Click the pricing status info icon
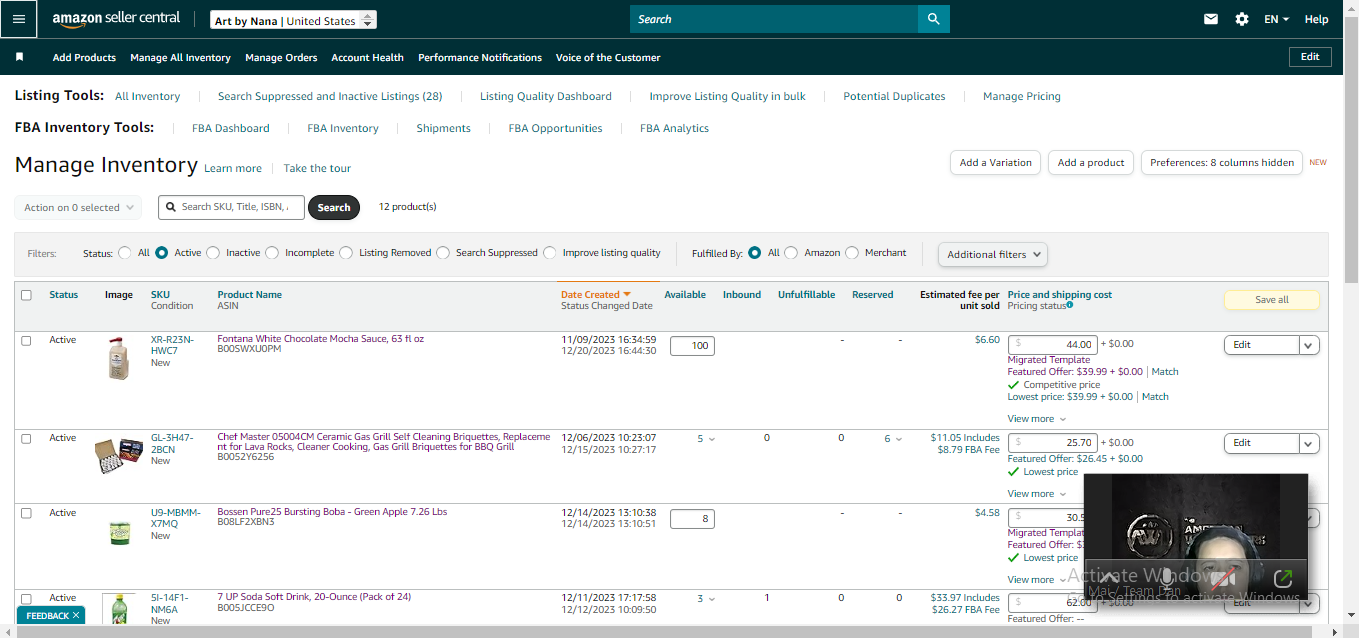Screen dimensions: 1359x638 1069,305
